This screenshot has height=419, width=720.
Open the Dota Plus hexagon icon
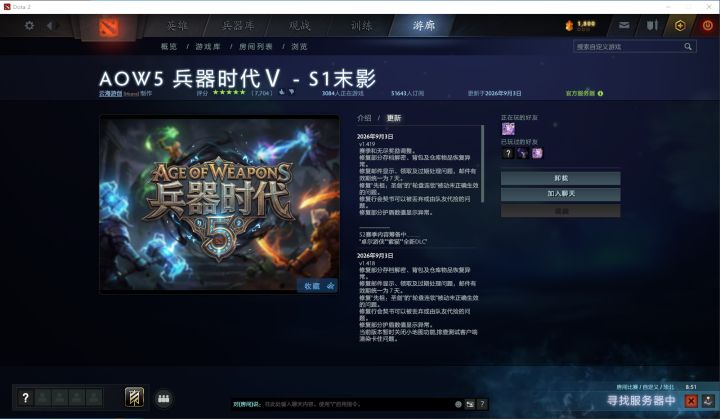click(680, 25)
